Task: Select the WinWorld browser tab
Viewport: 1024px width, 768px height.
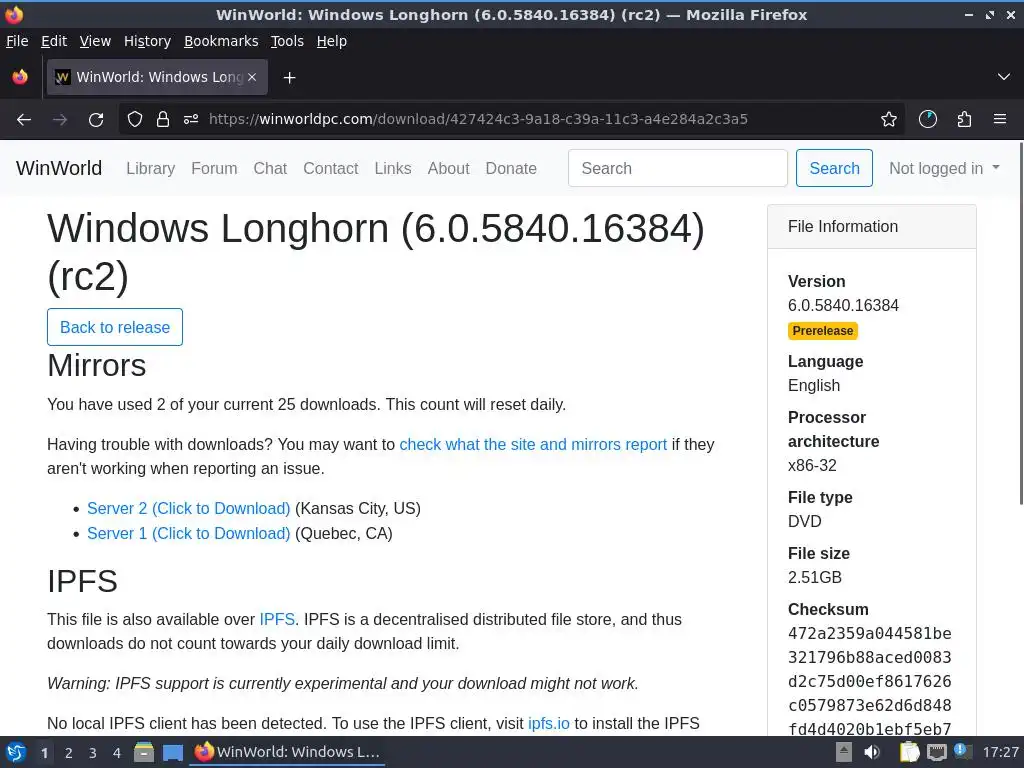Action: [157, 77]
